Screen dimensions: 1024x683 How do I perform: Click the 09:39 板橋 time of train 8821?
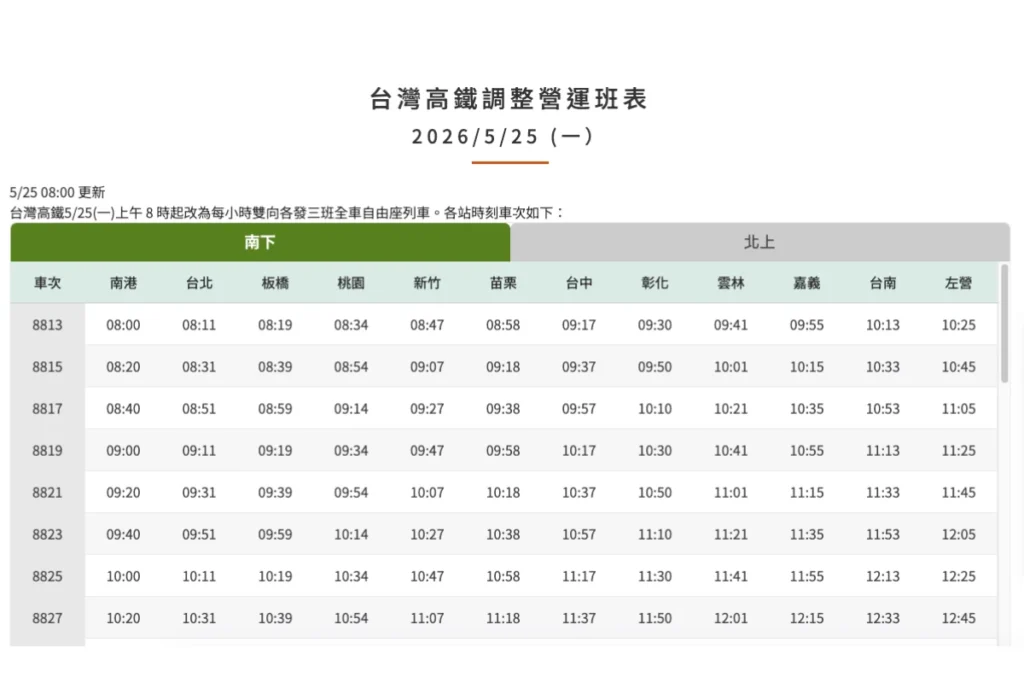[x=275, y=492]
